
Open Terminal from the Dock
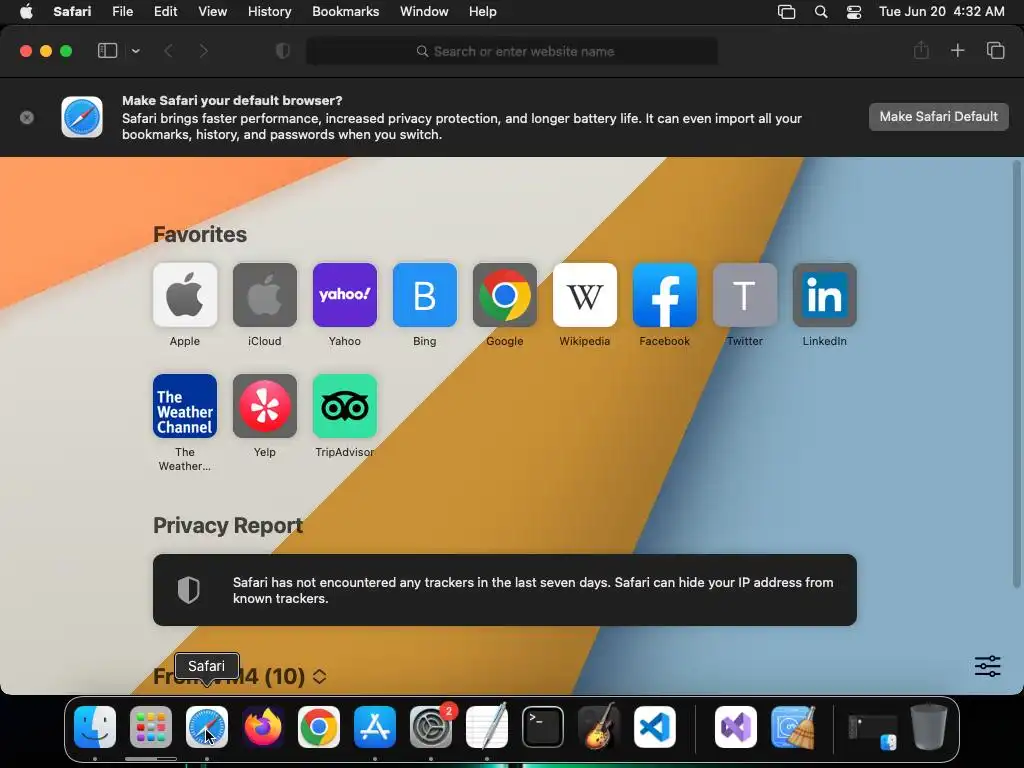click(x=543, y=727)
